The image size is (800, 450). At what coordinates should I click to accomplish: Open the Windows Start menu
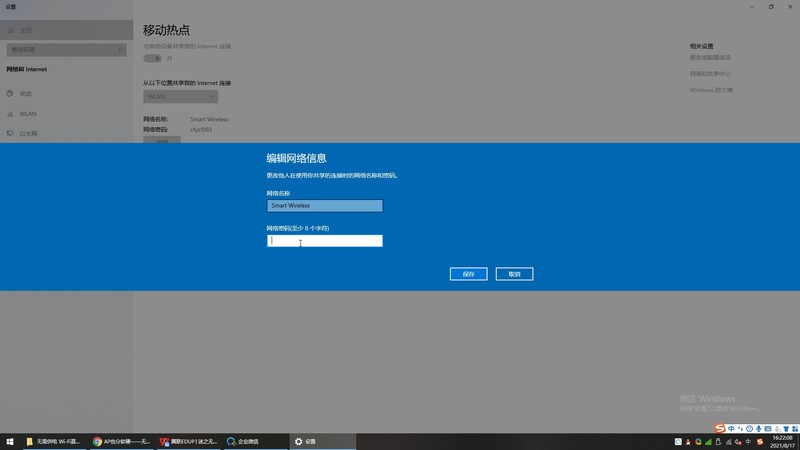pos(10,441)
